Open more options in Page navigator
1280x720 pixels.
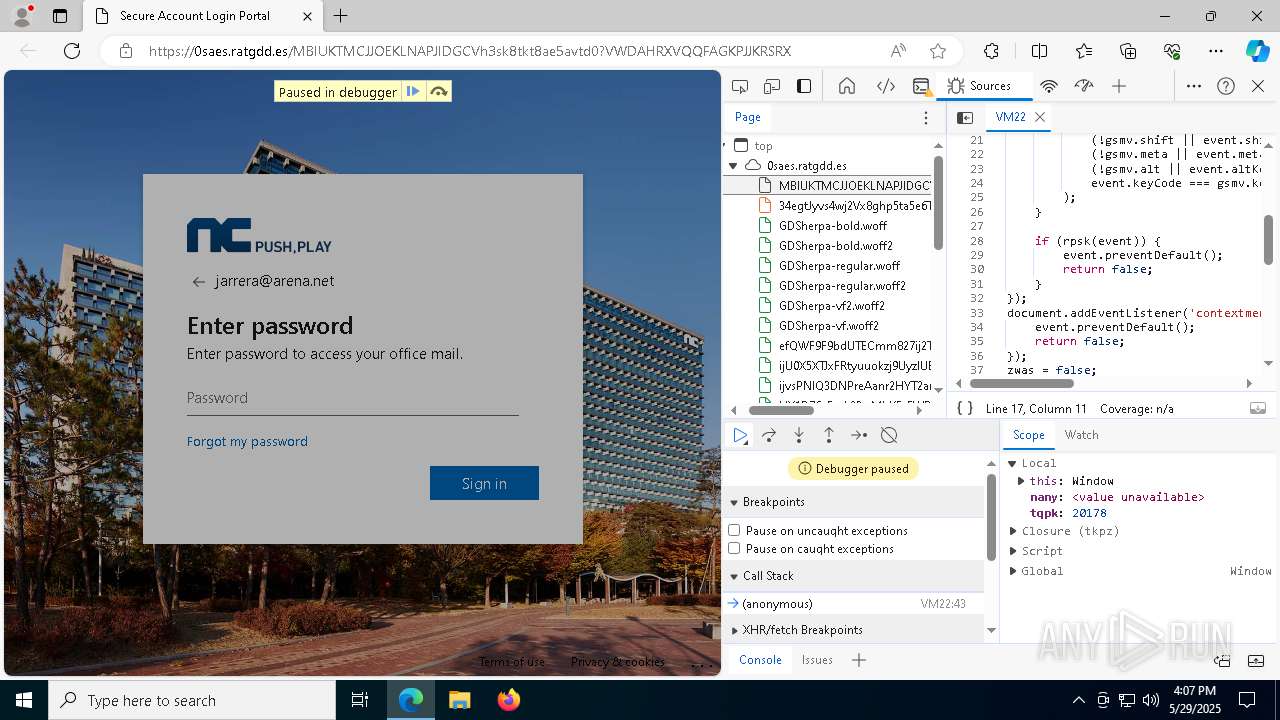coord(926,117)
